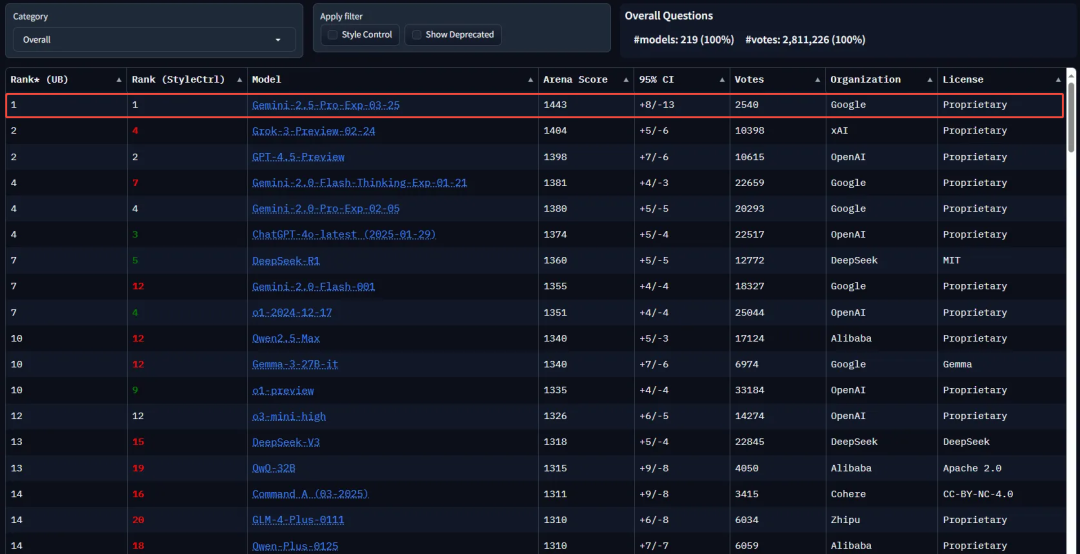Click the Organization header label

coord(865,80)
